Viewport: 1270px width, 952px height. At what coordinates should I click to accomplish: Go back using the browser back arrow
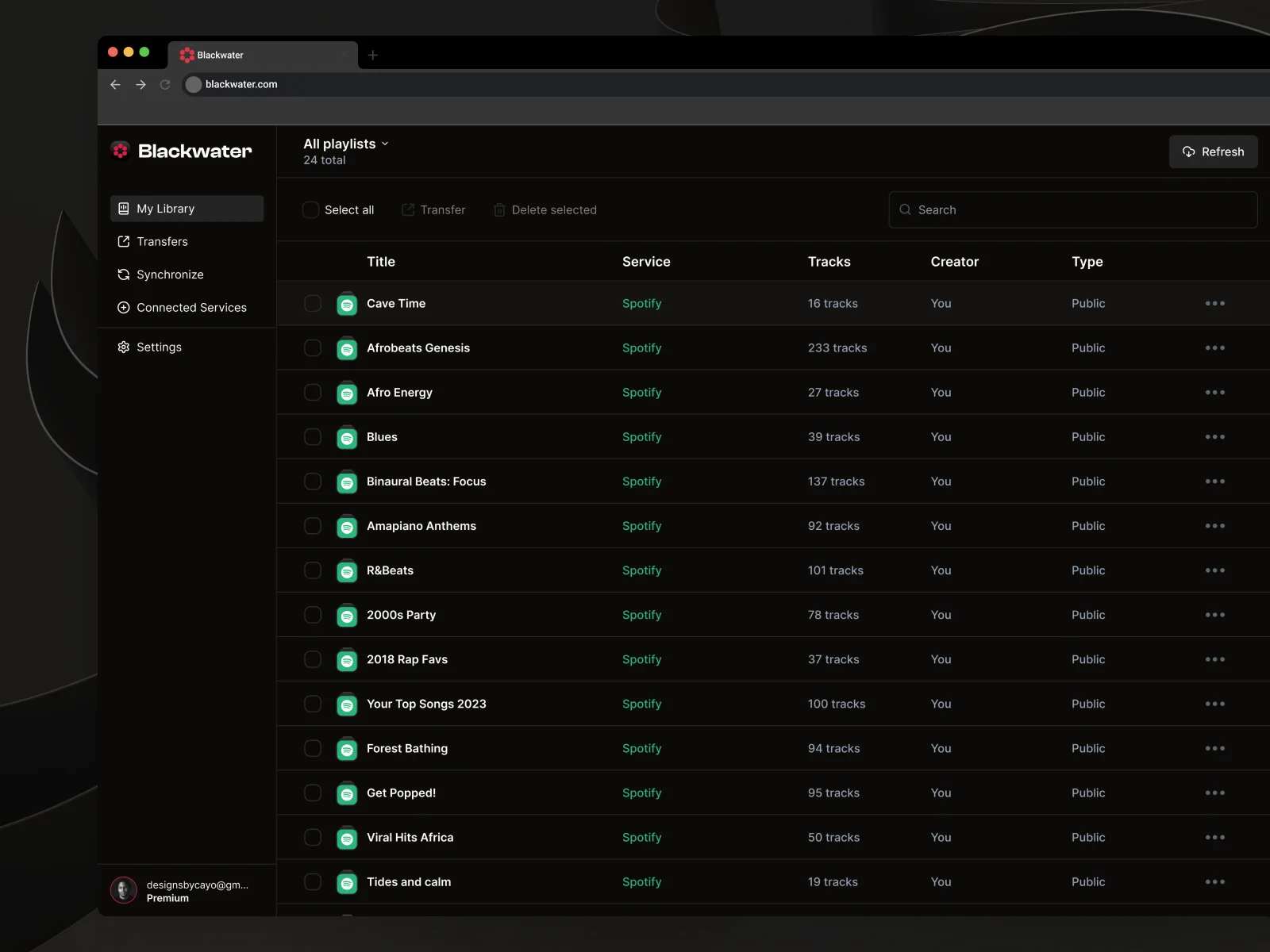click(115, 84)
